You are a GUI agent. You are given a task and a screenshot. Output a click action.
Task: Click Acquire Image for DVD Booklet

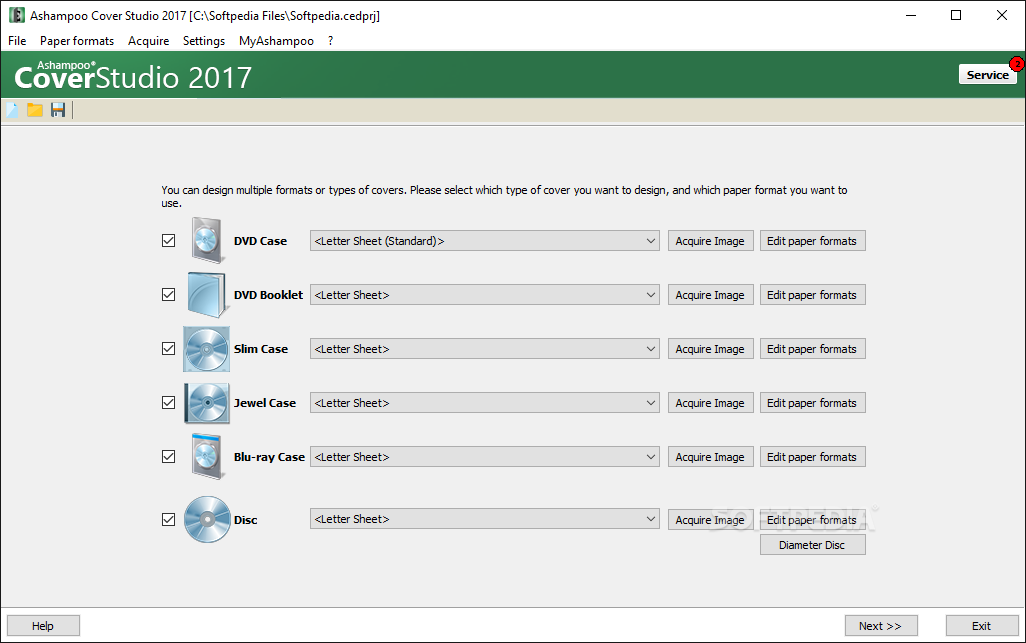(x=710, y=295)
